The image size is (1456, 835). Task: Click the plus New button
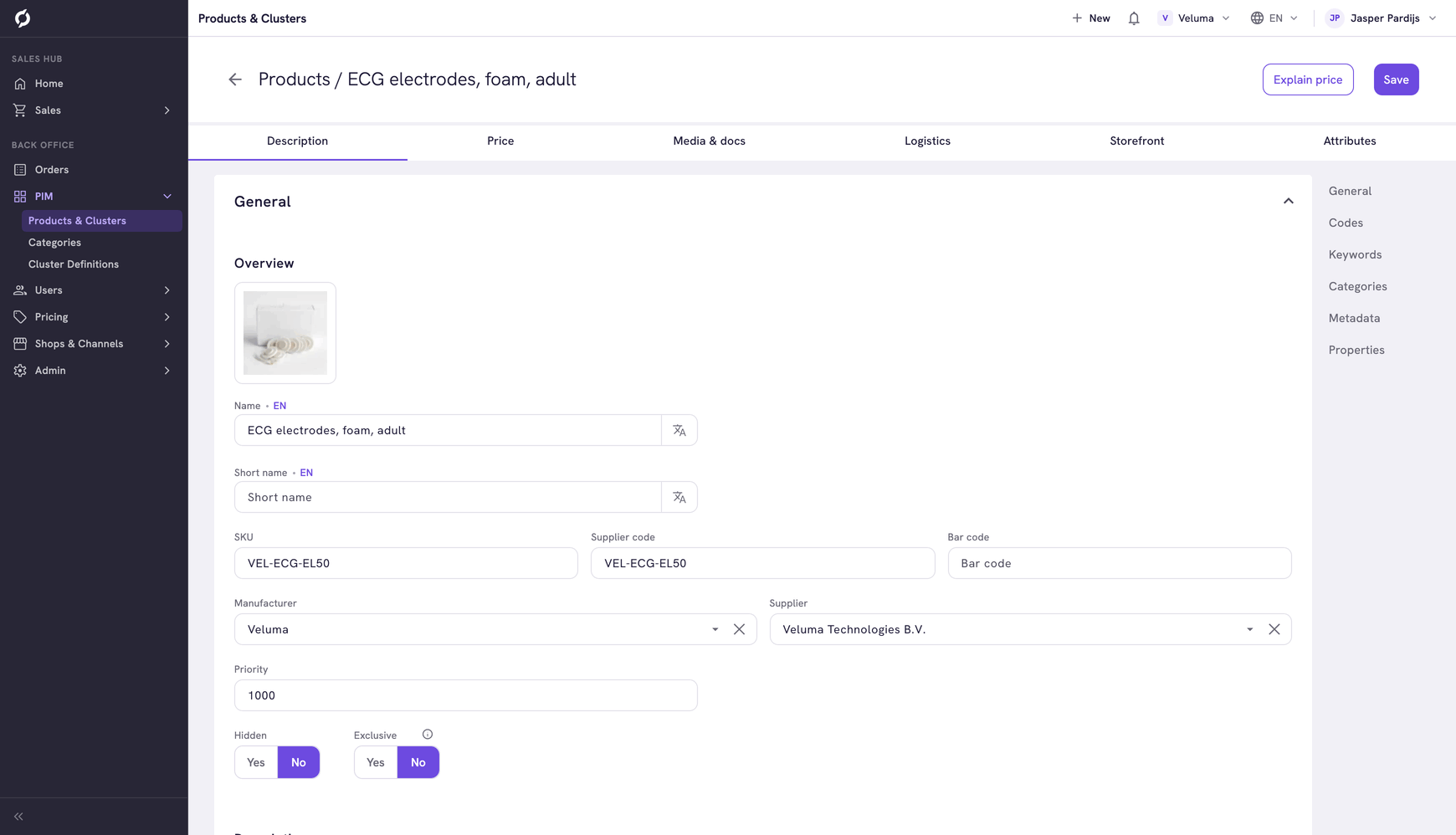[1091, 18]
